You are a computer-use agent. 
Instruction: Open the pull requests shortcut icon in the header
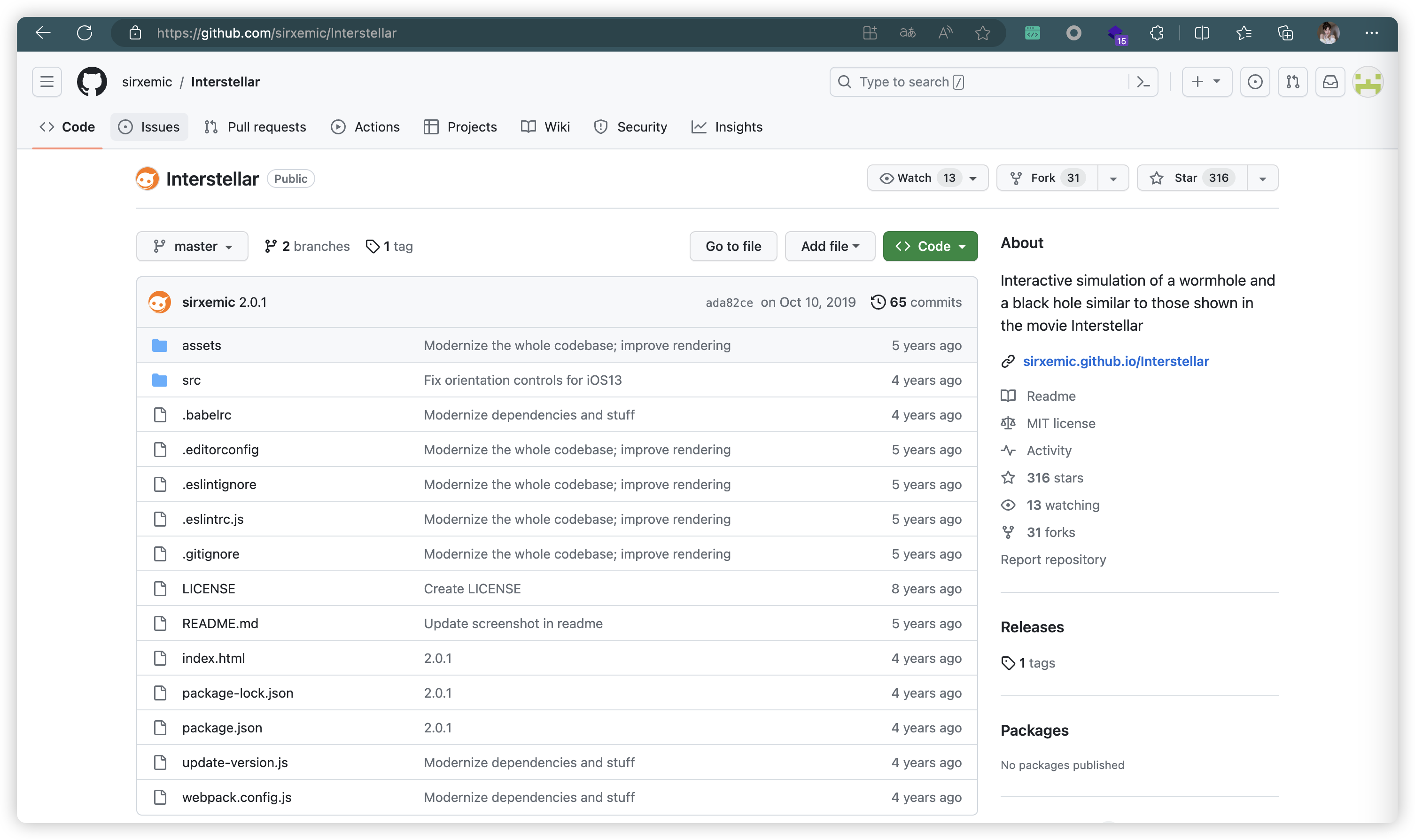click(x=1293, y=82)
